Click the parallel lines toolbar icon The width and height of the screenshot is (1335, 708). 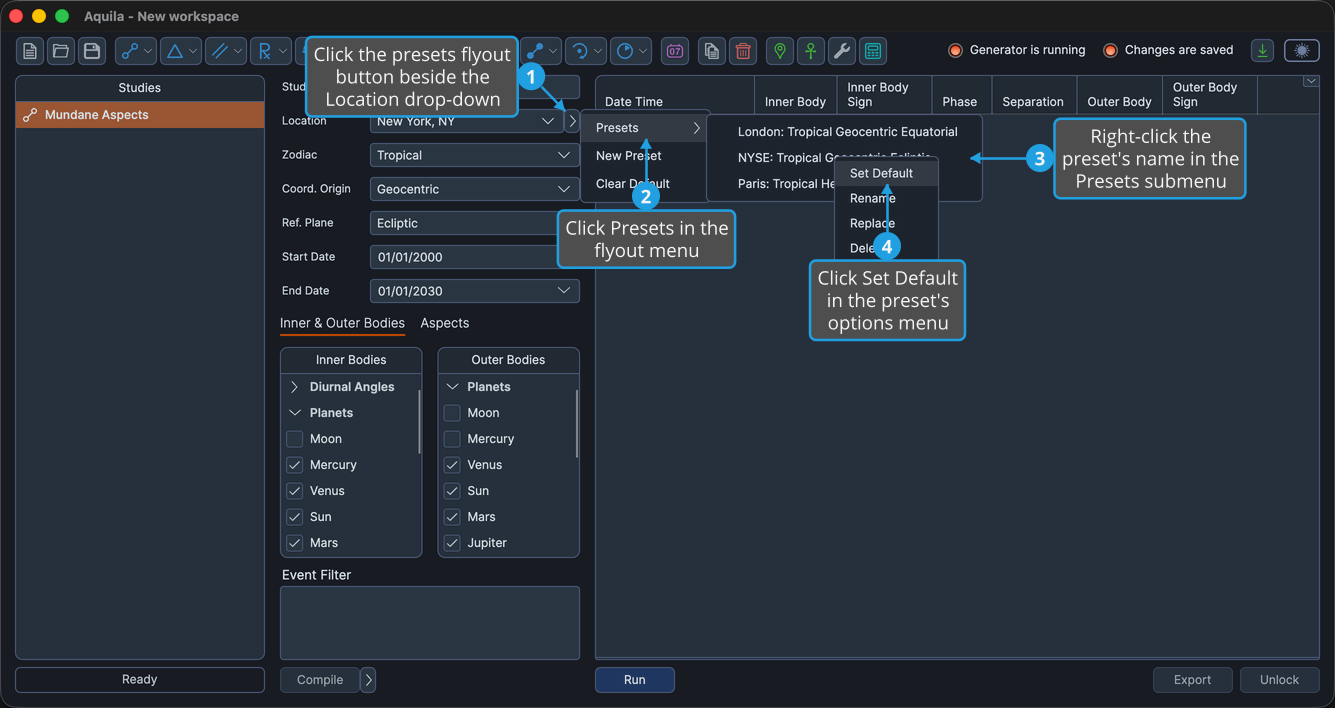coord(220,51)
